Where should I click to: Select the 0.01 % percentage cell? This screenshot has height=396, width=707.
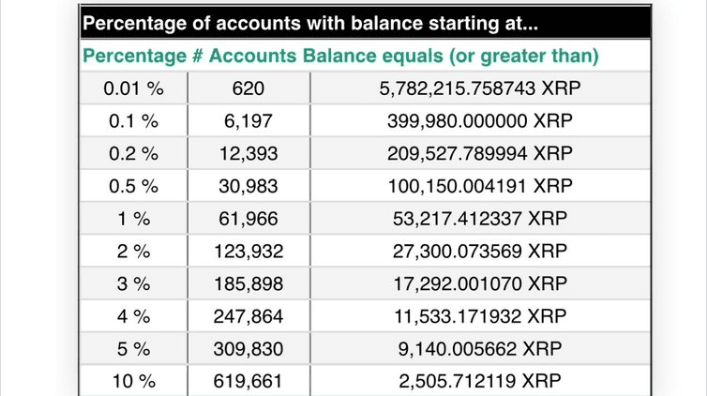[133, 88]
